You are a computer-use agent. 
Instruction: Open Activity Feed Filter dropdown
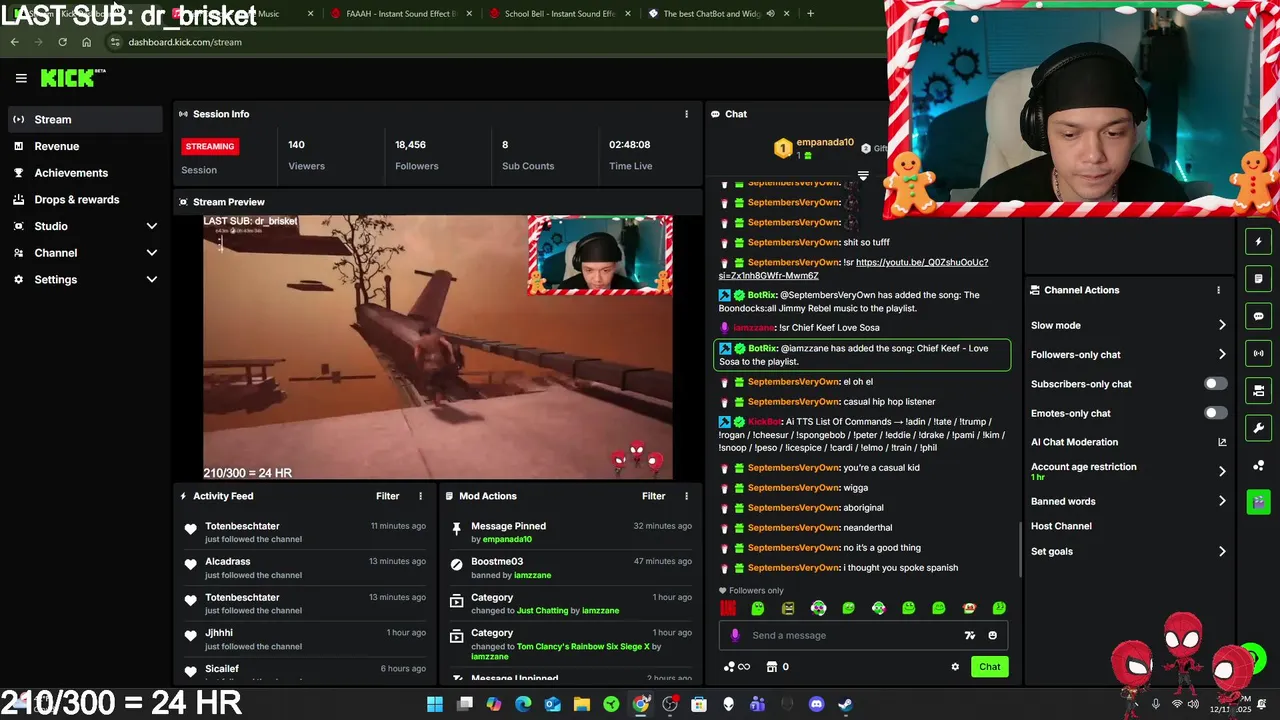pos(387,496)
